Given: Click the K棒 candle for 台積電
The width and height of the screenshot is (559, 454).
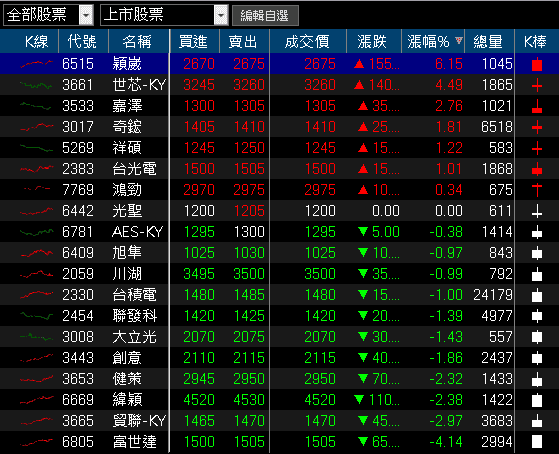Looking at the screenshot, I should pyautogui.click(x=537, y=295).
